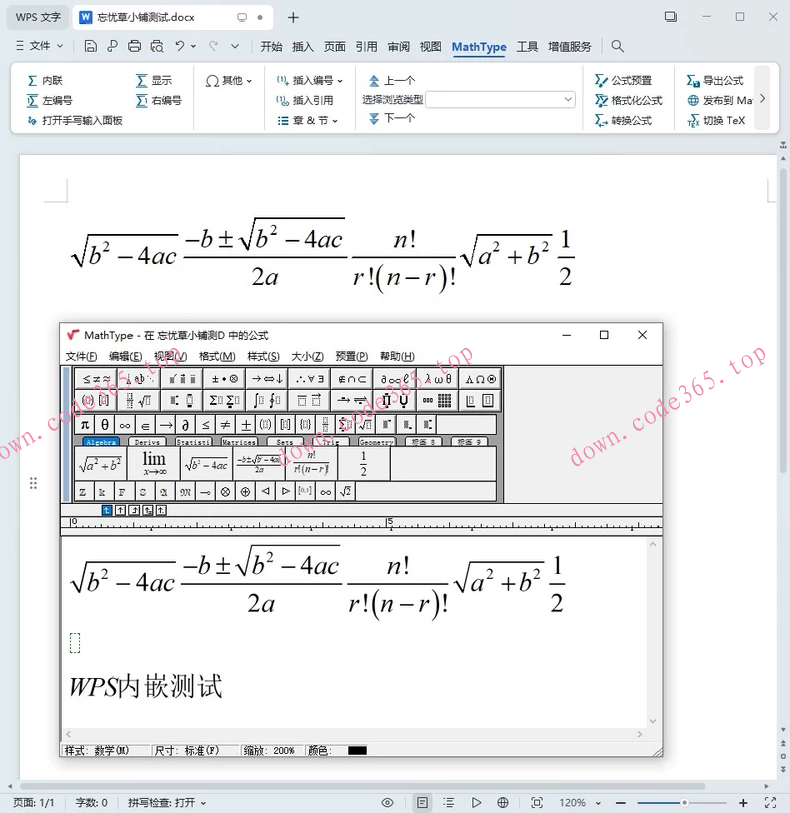The height and width of the screenshot is (813, 790).
Task: Select the Derivs tab in MathType
Action: click(147, 442)
